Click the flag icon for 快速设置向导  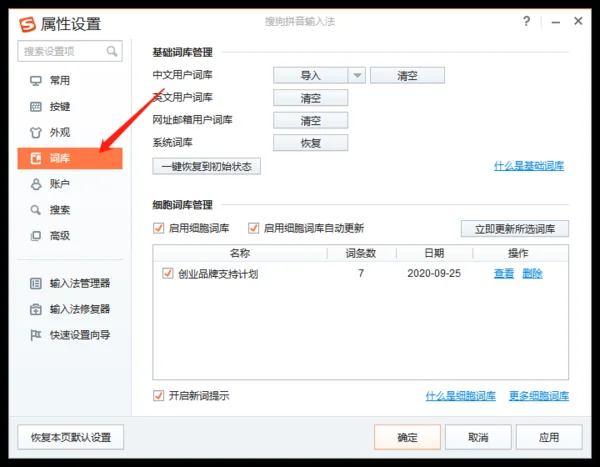(x=36, y=336)
